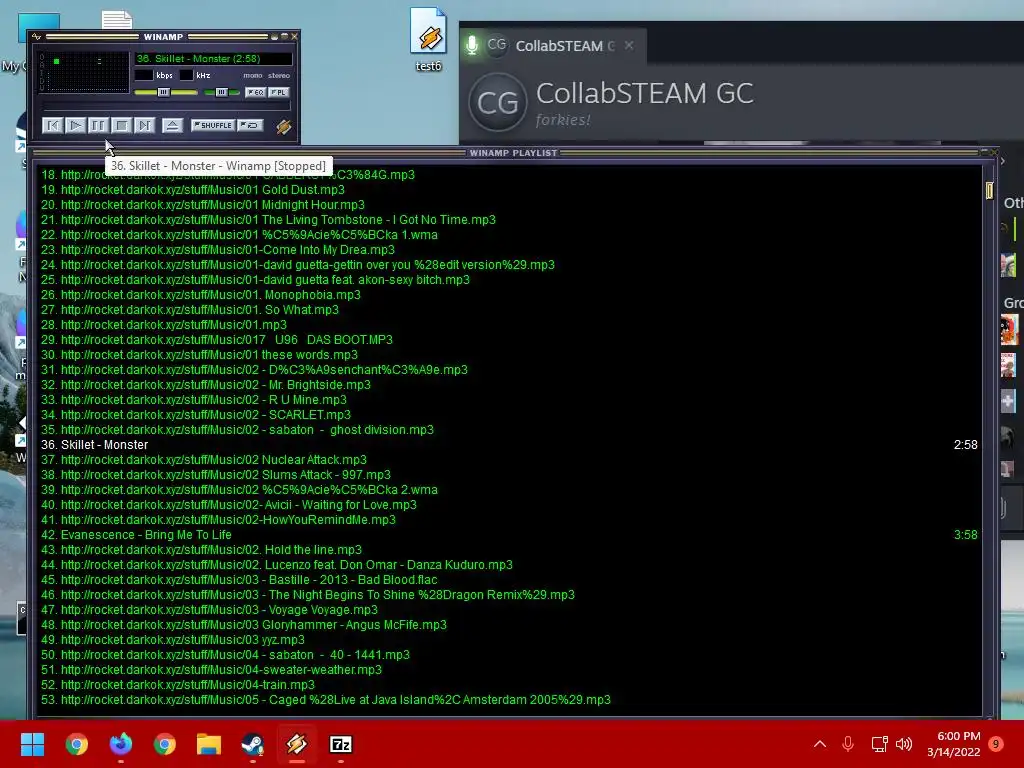Viewport: 1024px width, 768px height.
Task: Click the CG group avatar in Steam chat
Action: coord(498,103)
